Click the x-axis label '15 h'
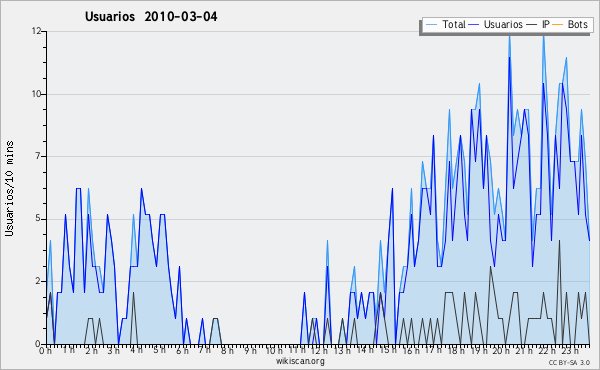600x370 pixels. pyautogui.click(x=388, y=350)
